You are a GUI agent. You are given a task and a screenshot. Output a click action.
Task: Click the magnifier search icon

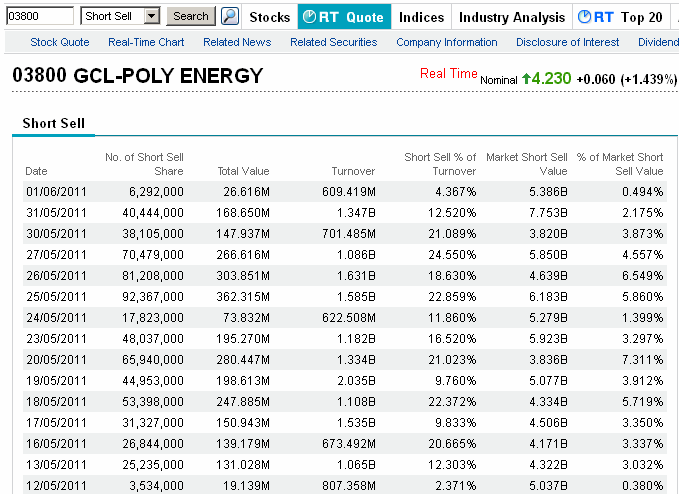[x=230, y=16]
